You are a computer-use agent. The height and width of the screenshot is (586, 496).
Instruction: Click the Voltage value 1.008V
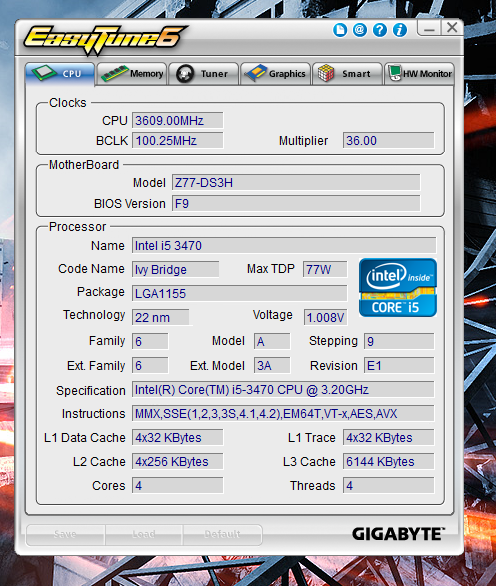pos(326,317)
